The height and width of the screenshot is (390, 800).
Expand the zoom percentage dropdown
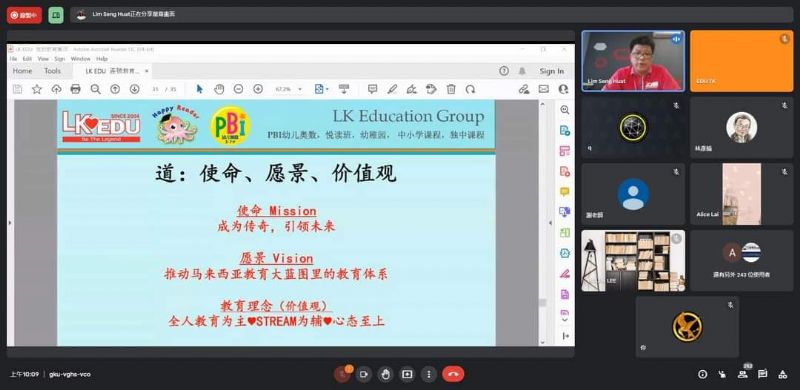click(300, 89)
